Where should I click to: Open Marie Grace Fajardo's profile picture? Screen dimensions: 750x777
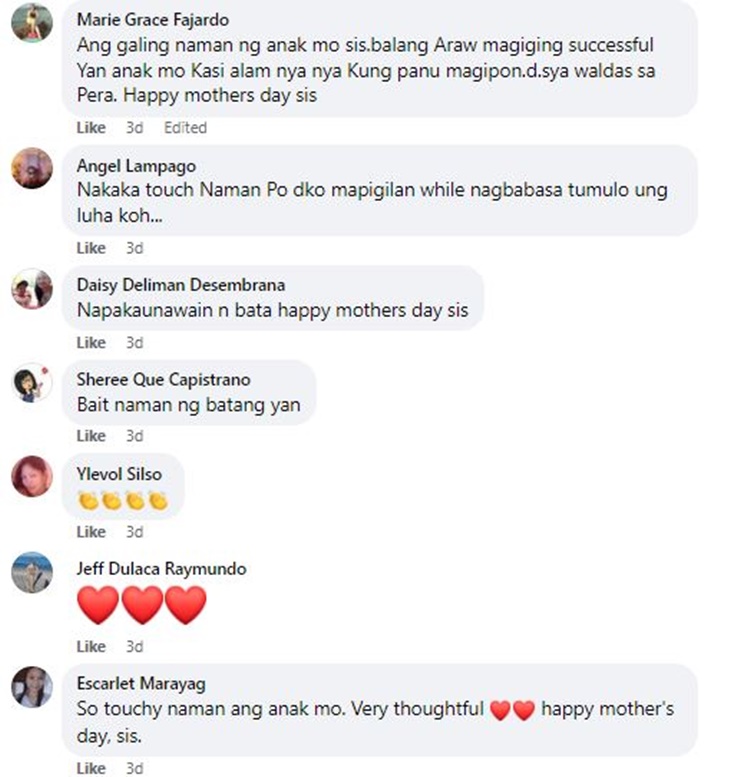(32, 22)
